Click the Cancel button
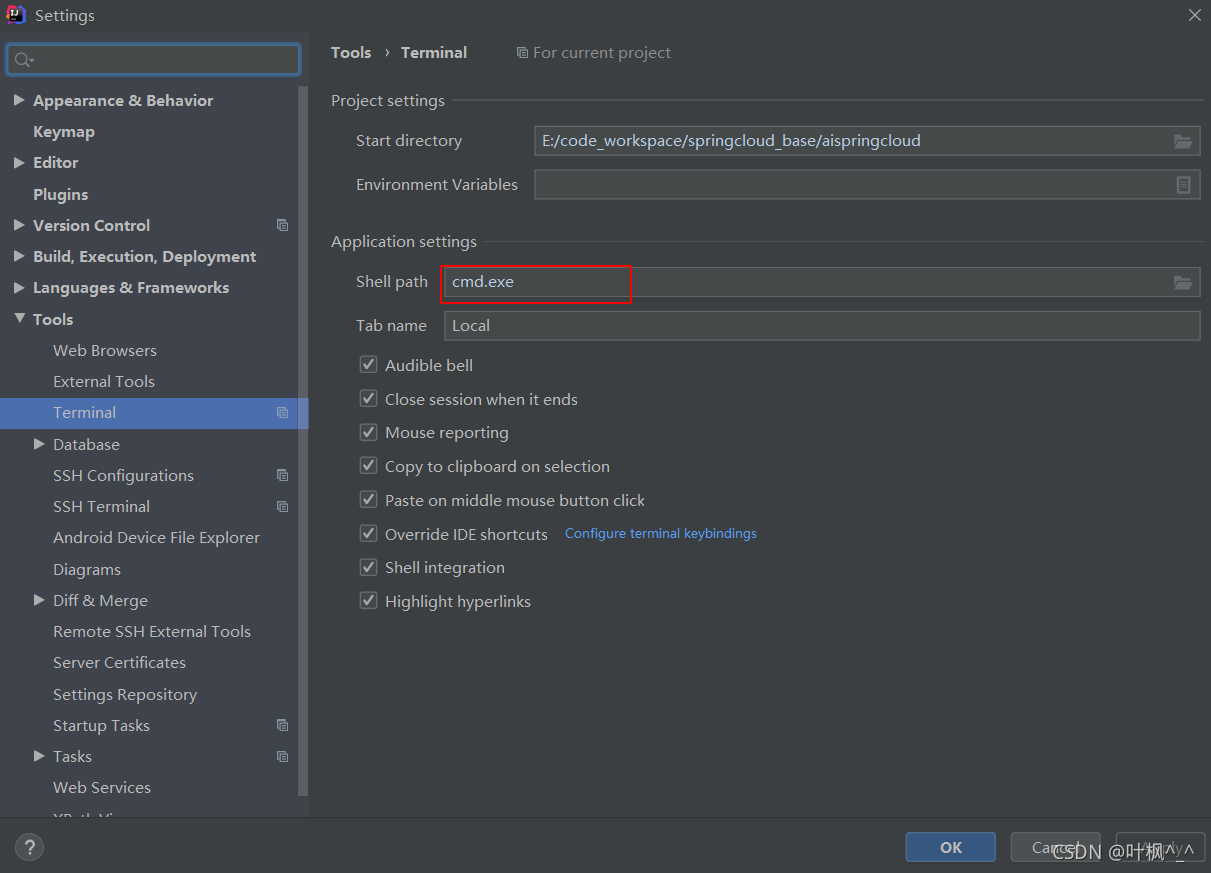This screenshot has width=1211, height=873. click(x=1055, y=847)
